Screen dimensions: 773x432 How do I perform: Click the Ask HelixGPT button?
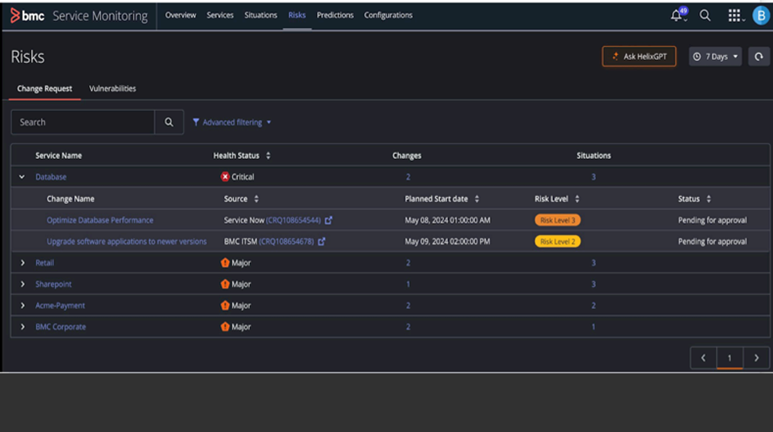tap(639, 57)
